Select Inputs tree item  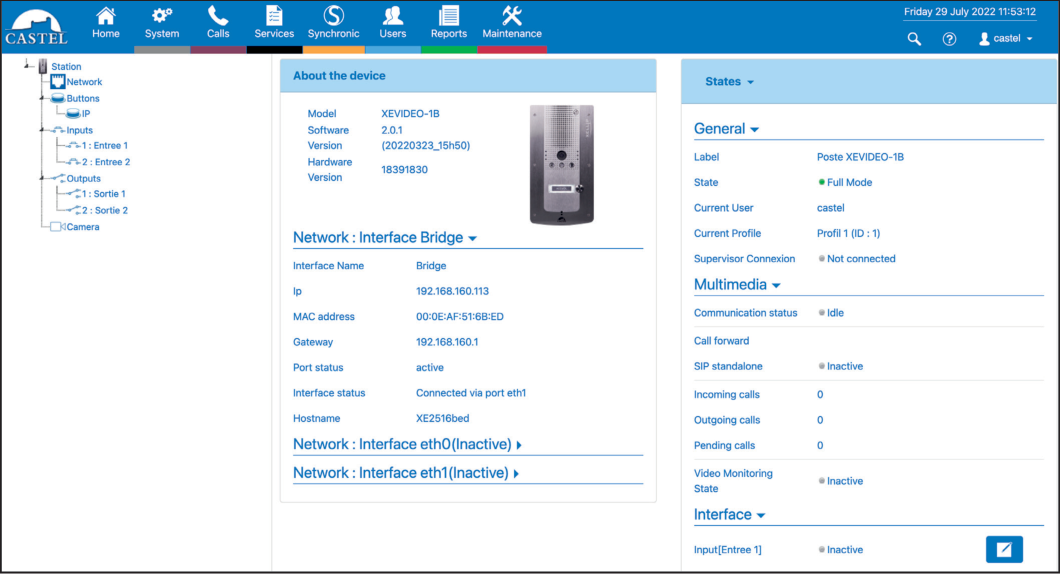point(80,130)
